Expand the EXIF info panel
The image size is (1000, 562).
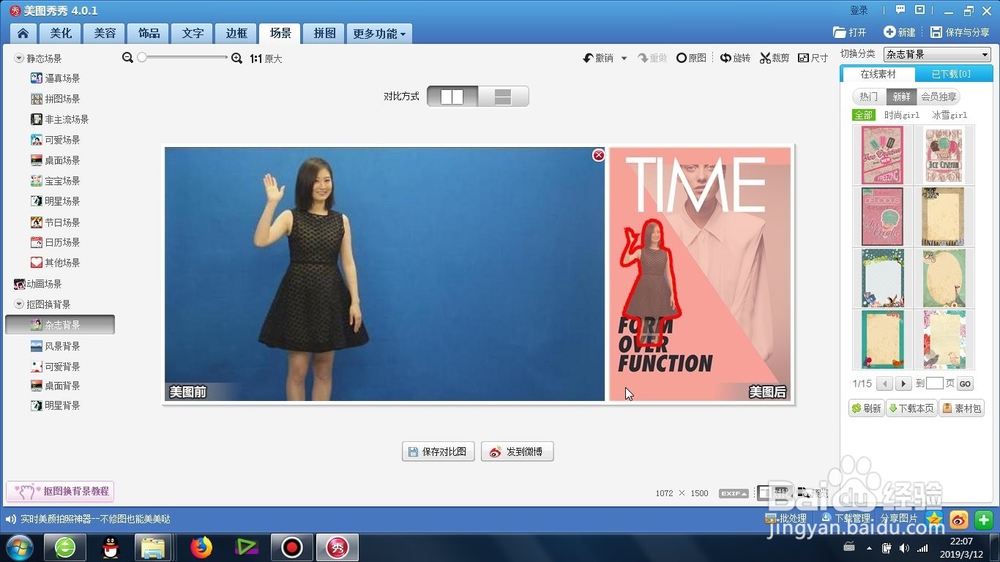click(x=733, y=493)
